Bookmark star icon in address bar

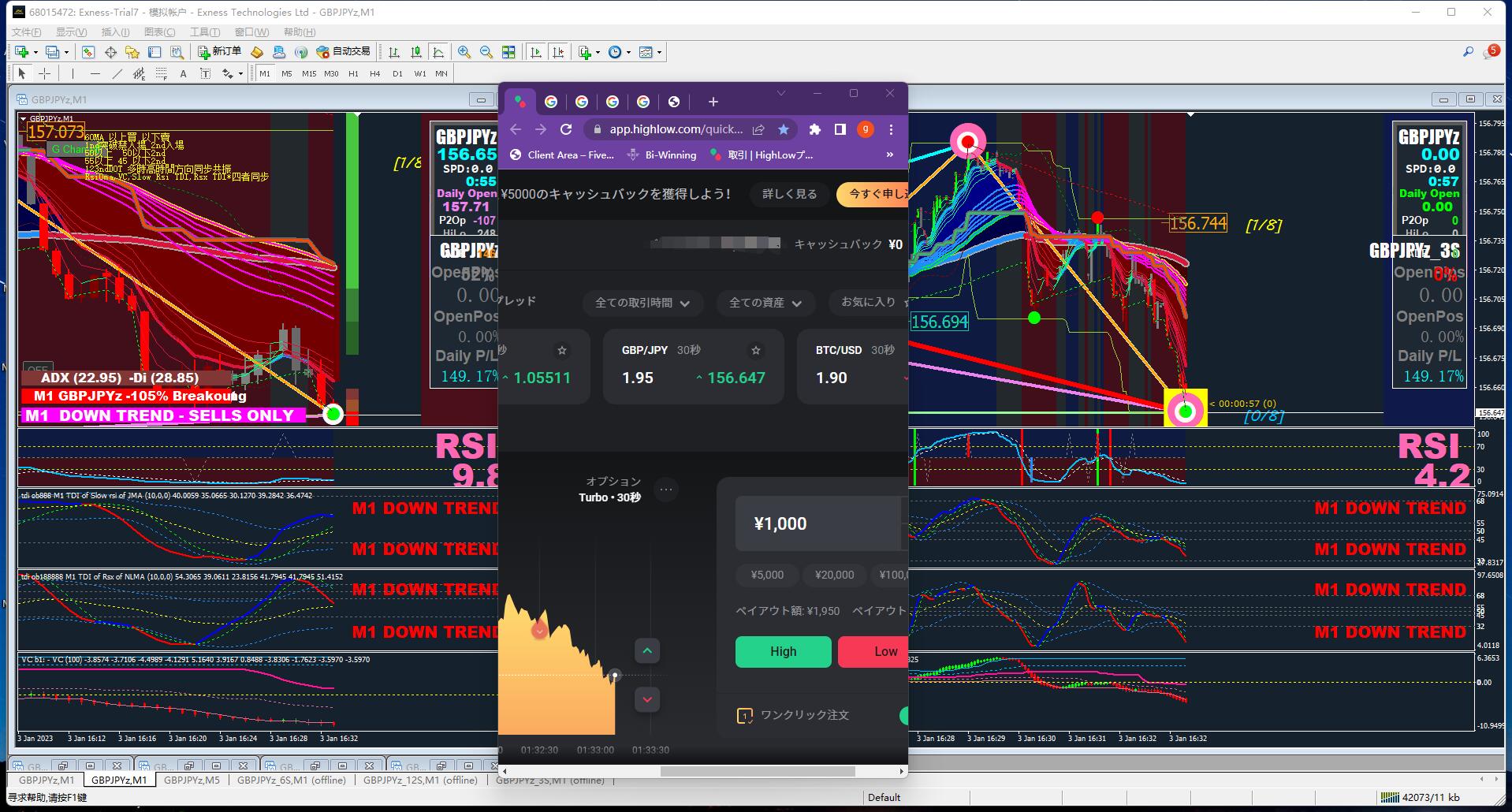pyautogui.click(x=783, y=129)
